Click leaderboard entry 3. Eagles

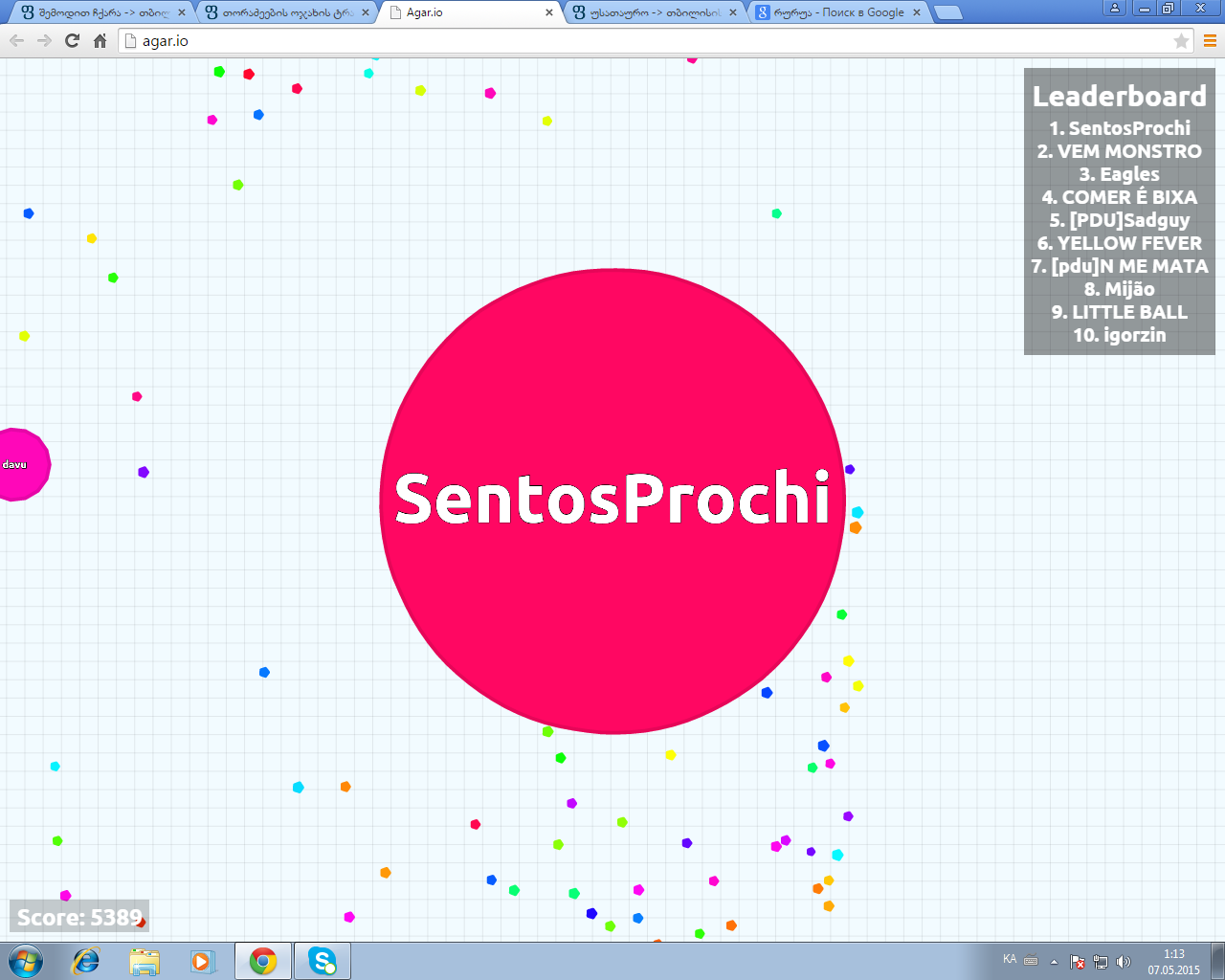1120,174
